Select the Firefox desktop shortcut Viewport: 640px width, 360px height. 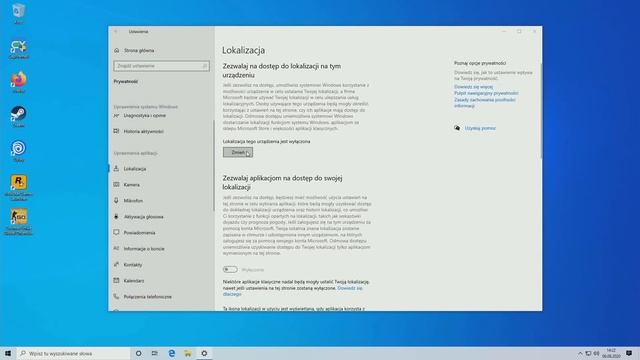tap(18, 82)
